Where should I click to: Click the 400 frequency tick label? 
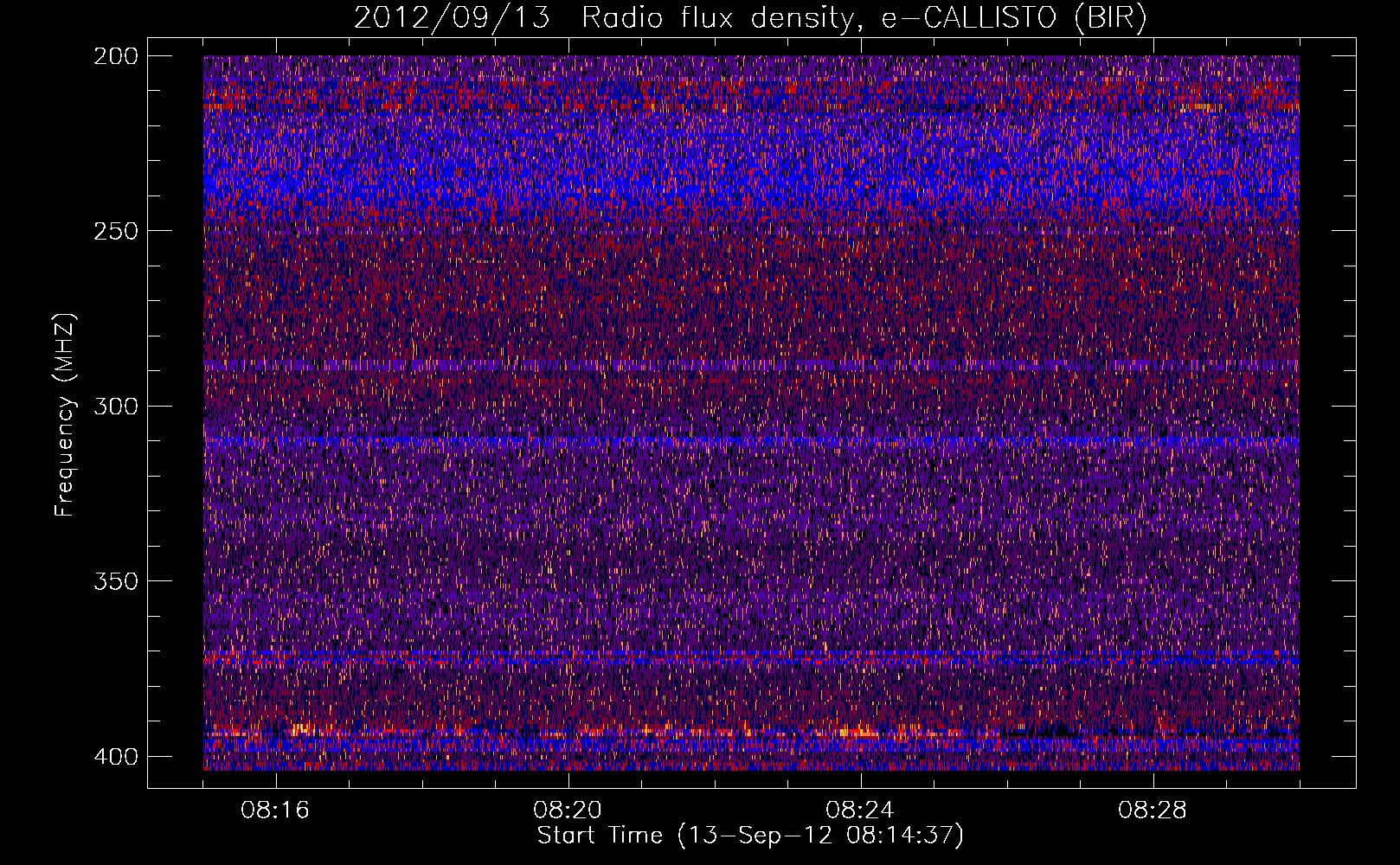[115, 757]
